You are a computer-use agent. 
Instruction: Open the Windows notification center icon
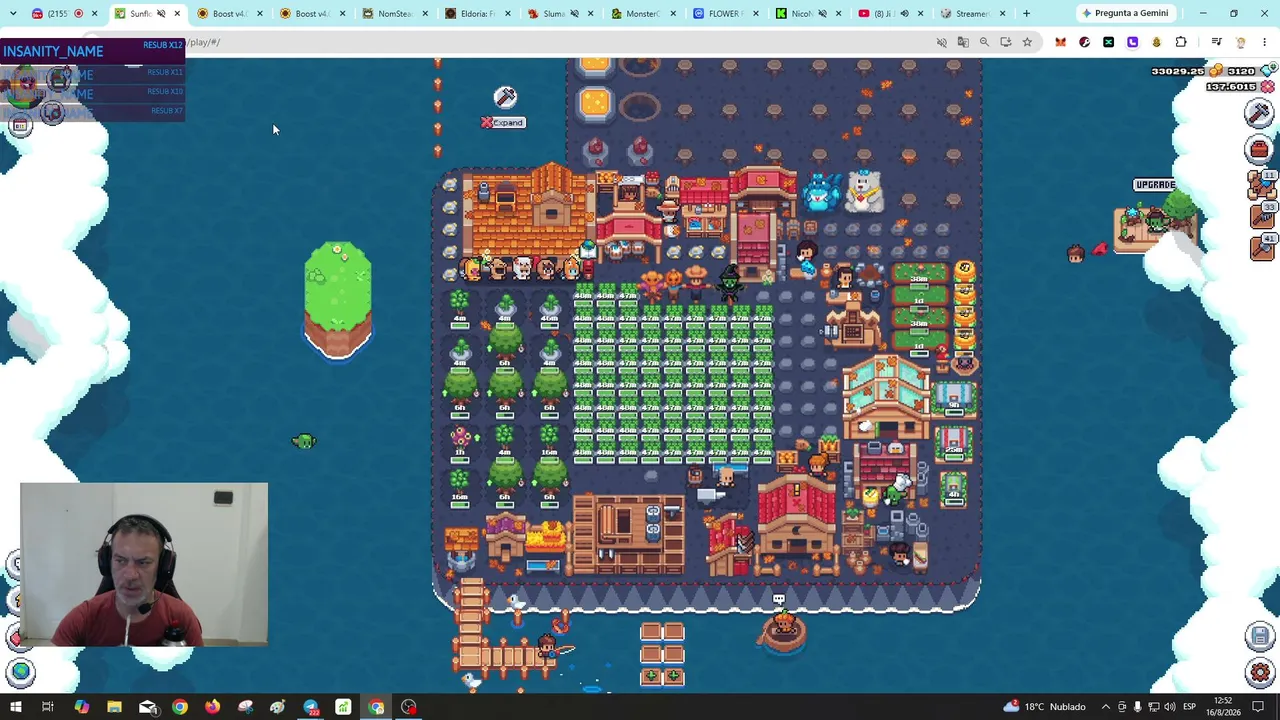(1259, 707)
